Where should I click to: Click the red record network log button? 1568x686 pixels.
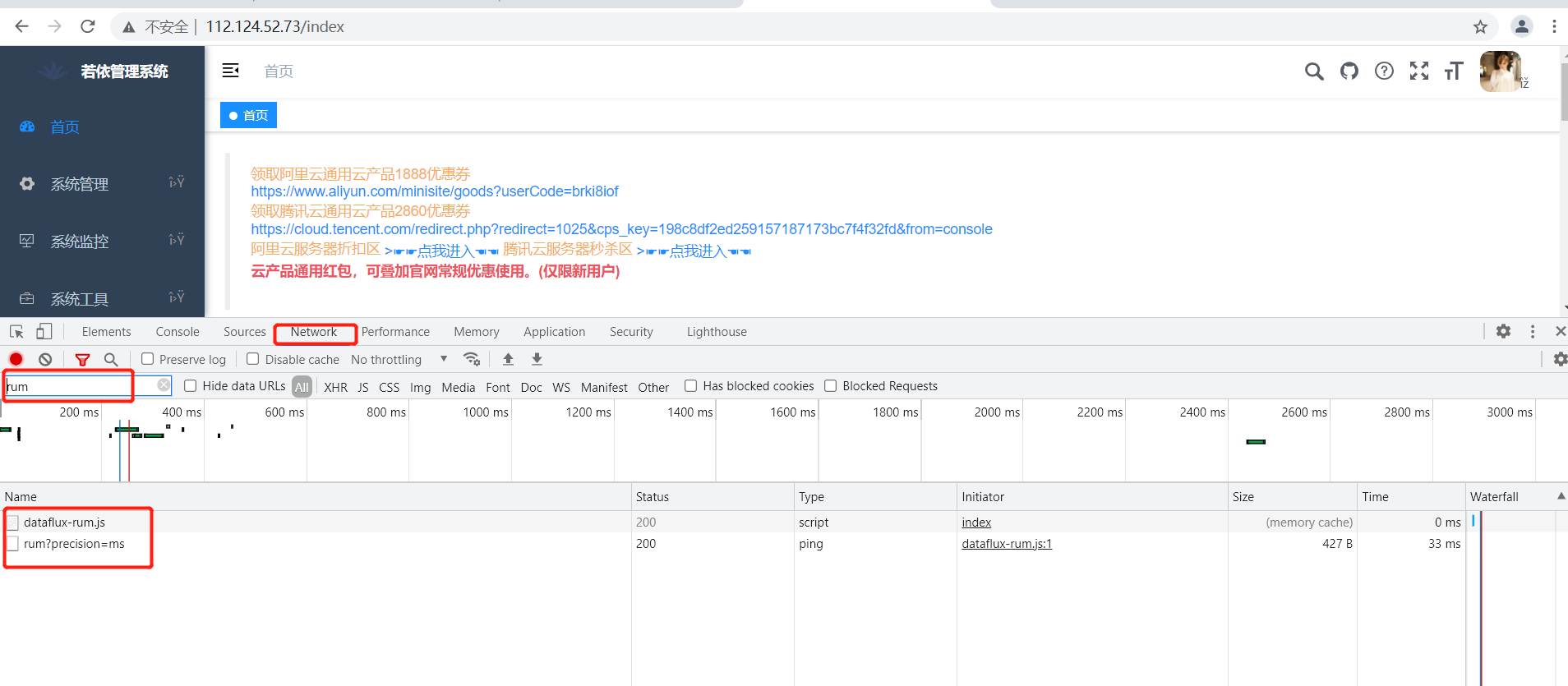[16, 359]
